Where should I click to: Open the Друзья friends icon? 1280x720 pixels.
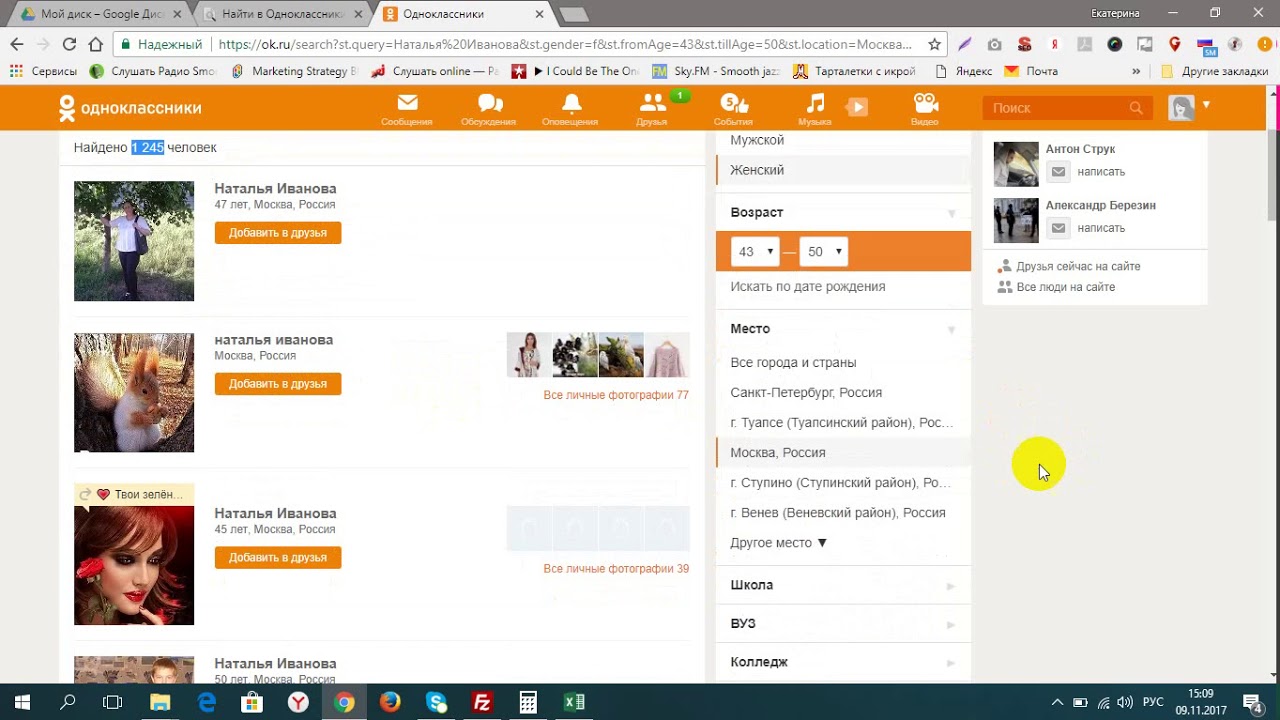point(652,108)
